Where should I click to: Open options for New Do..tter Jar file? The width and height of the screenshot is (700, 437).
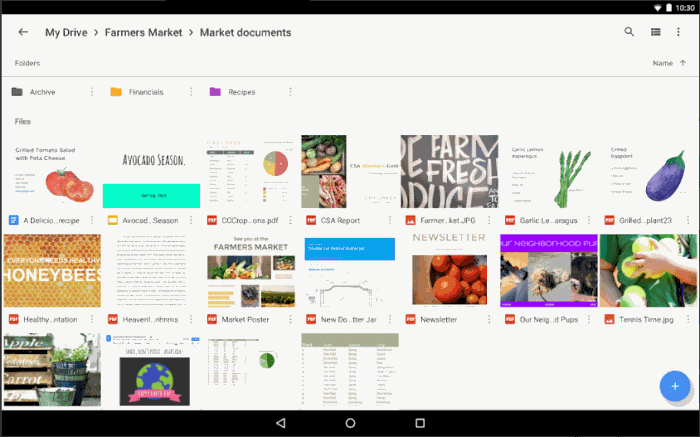(390, 319)
